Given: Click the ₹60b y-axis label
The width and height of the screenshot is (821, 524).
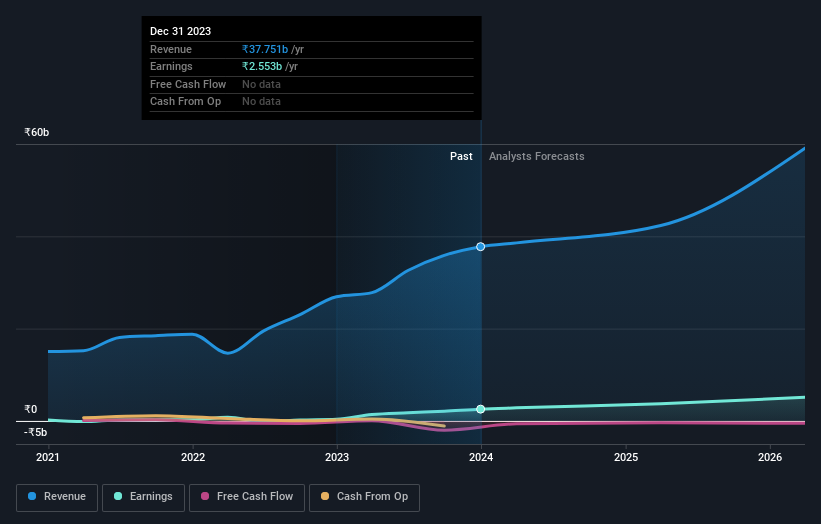Looking at the screenshot, I should point(37,132).
